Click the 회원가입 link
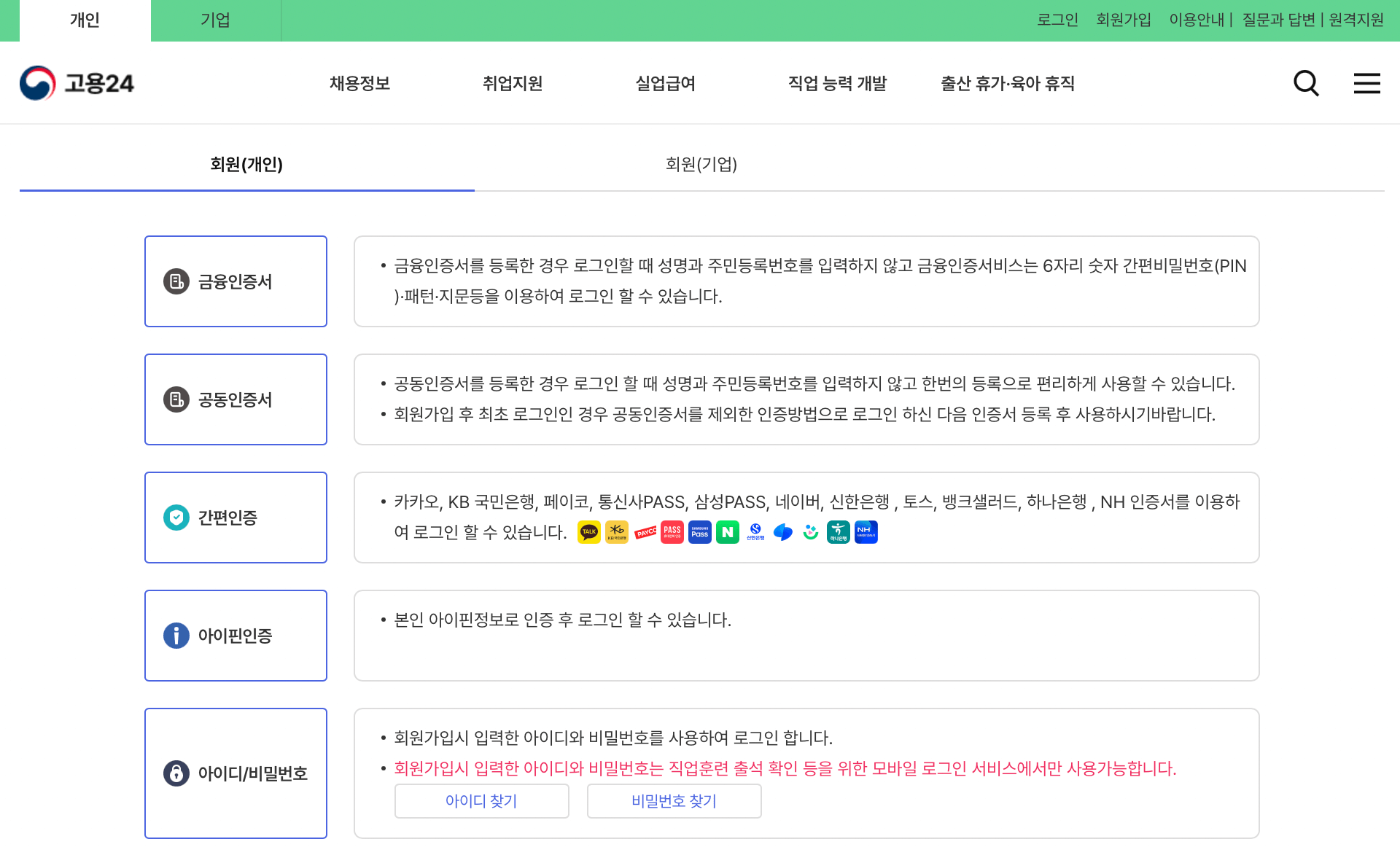Viewport: 1400px width, 847px height. coord(1123,20)
